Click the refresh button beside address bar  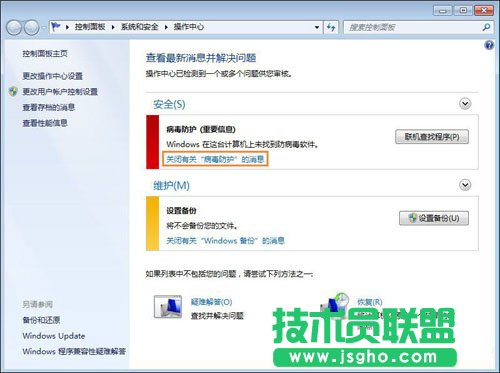pos(331,27)
